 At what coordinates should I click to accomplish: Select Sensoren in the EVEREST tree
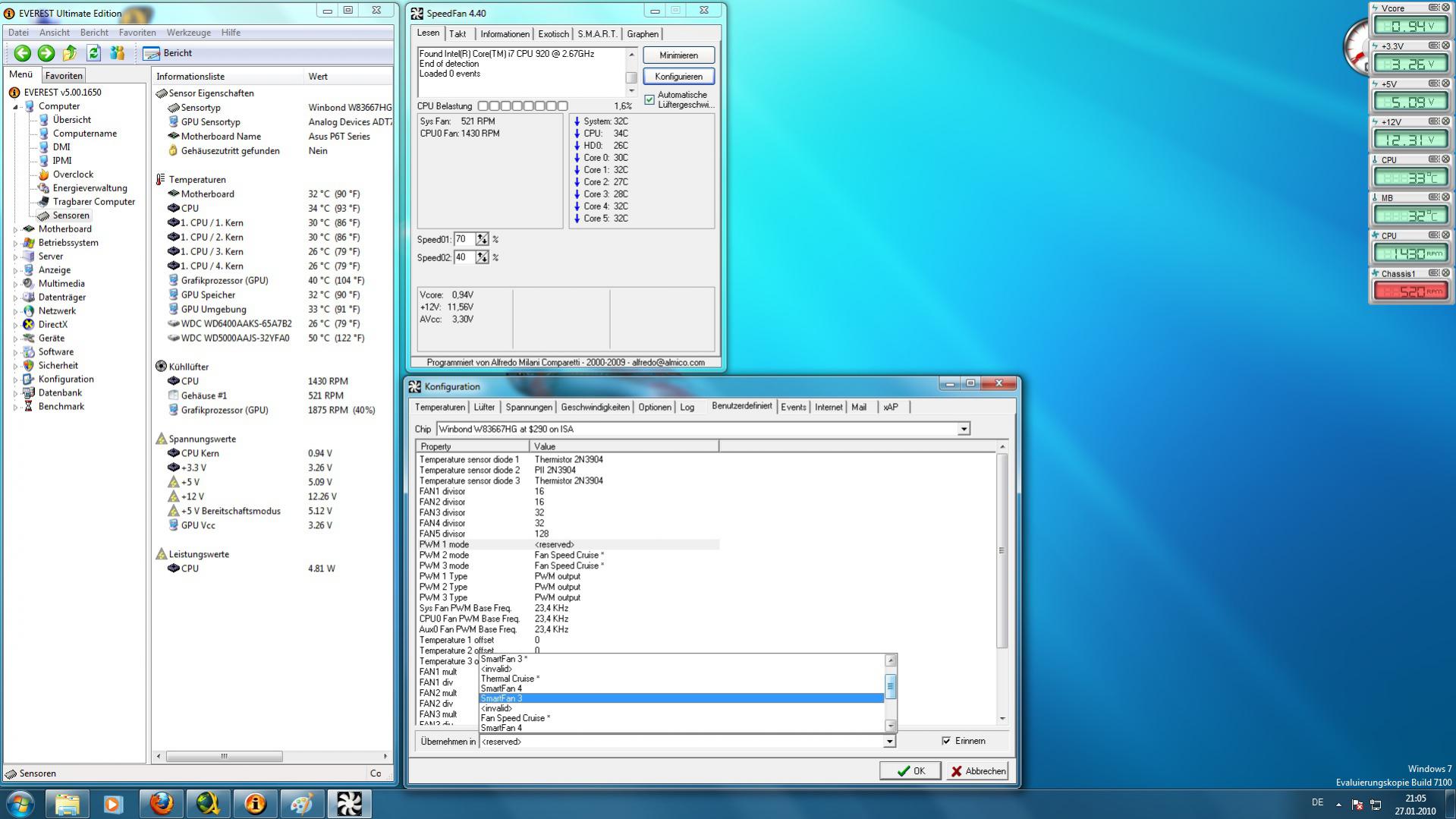pyautogui.click(x=71, y=216)
